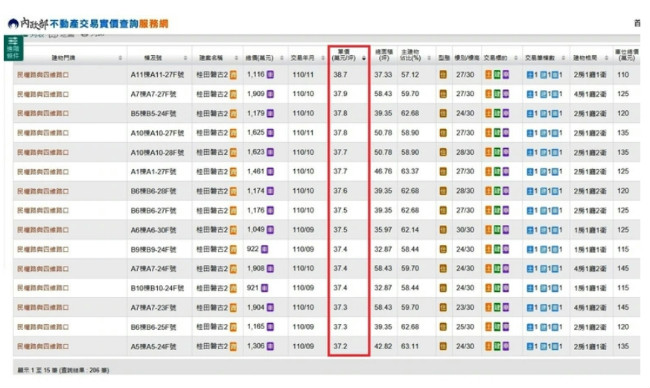This screenshot has width=650, height=388.
Task: Click the middle blue building-count icon in the A7-27F row
Action: 543,95
